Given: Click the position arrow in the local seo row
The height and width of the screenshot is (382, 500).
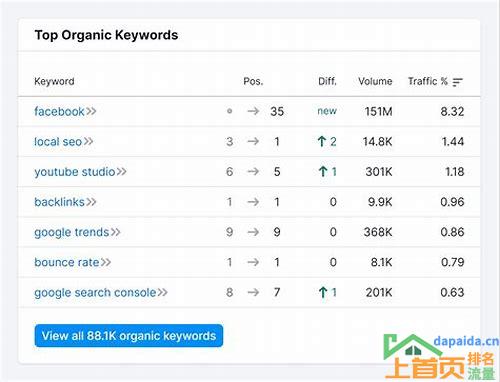Looking at the screenshot, I should (x=253, y=142).
